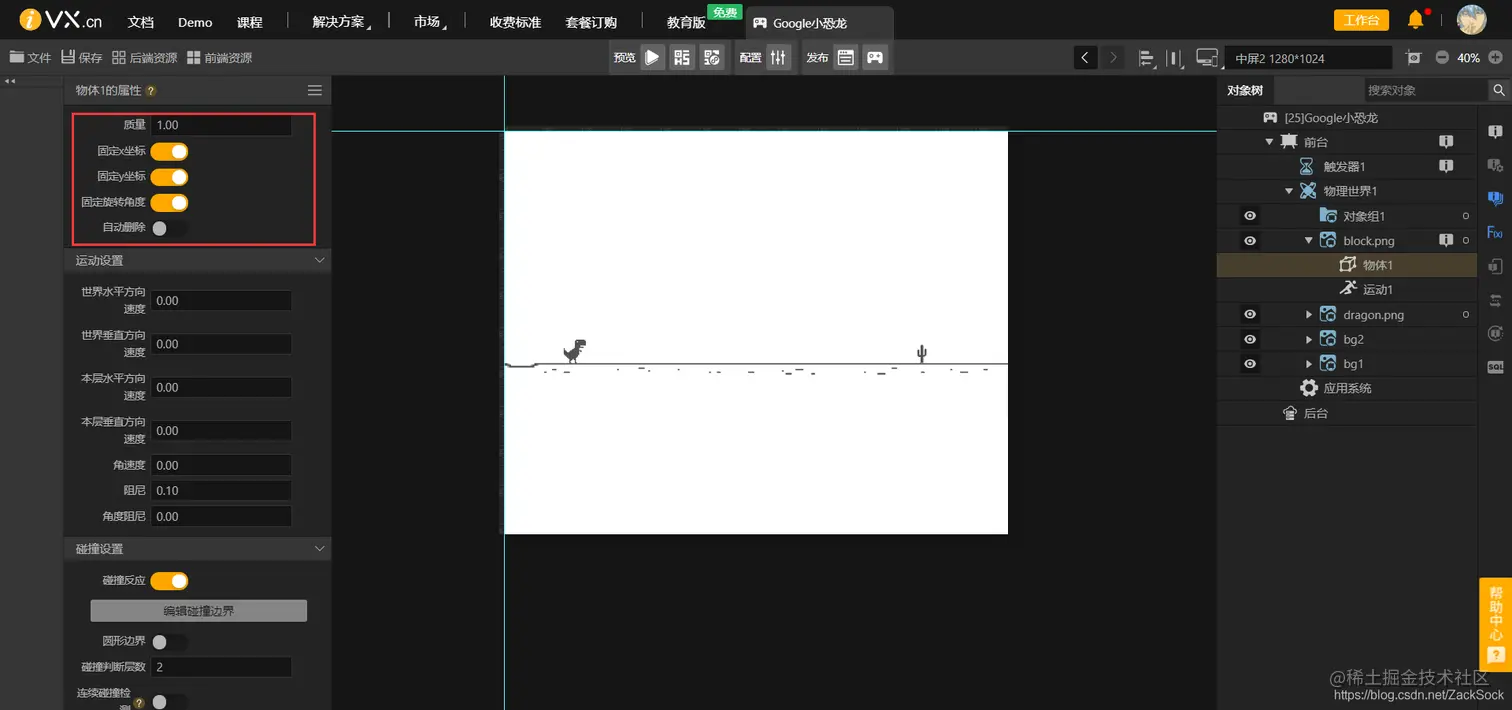The height and width of the screenshot is (710, 1512).
Task: Click the help icon beside 物体1的属性
Action: coord(151,91)
